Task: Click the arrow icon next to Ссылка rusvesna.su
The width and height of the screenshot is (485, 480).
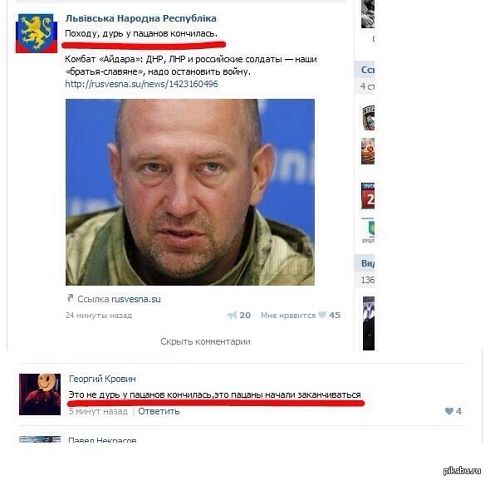Action: click(x=70, y=298)
